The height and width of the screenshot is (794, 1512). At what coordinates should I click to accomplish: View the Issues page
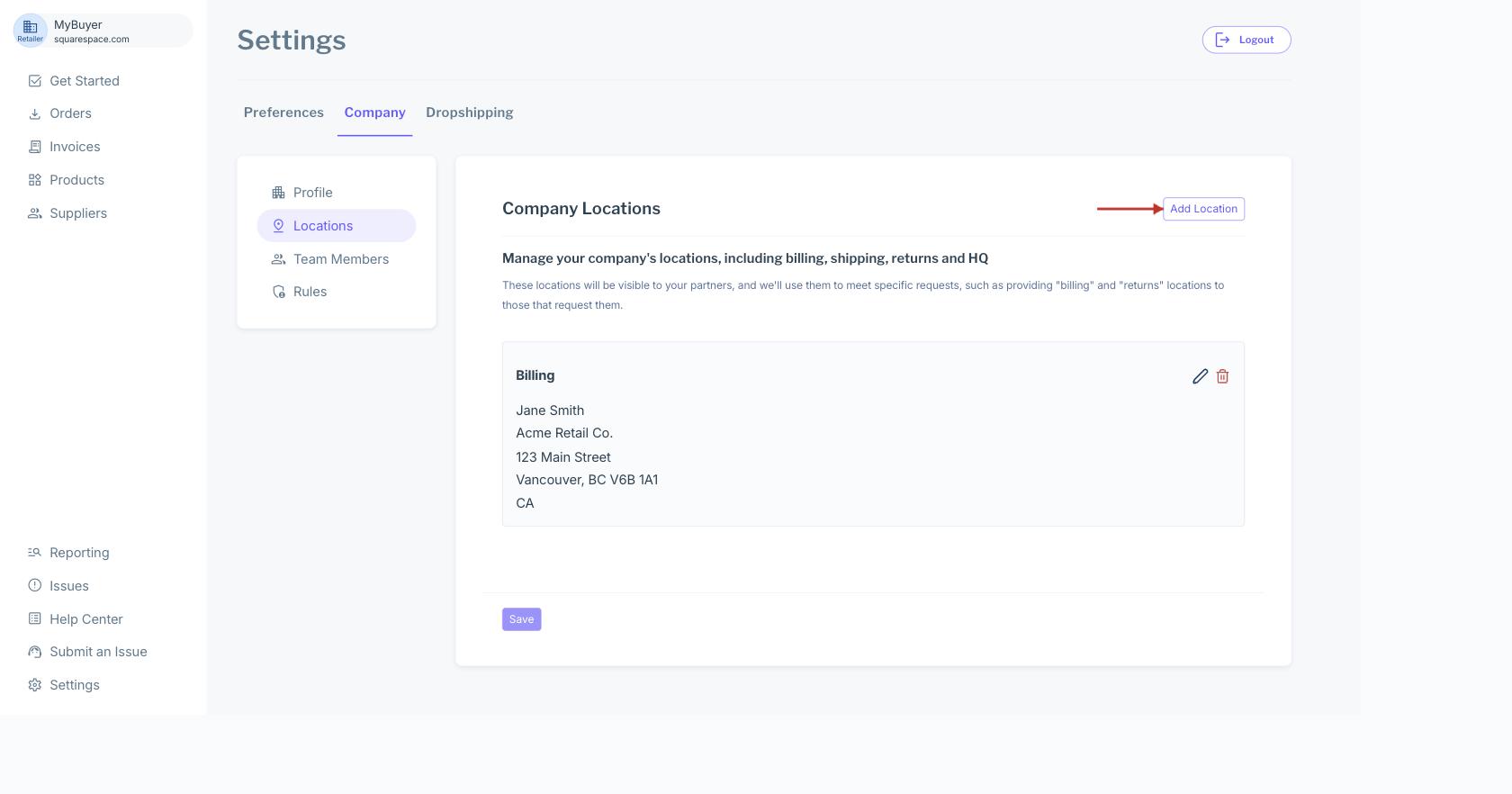pyautogui.click(x=69, y=586)
